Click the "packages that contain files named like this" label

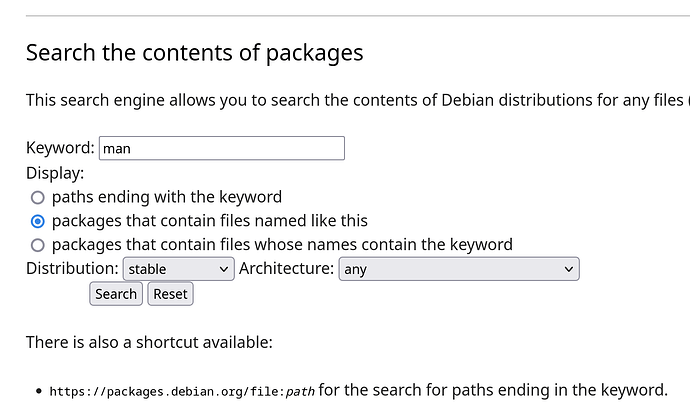210,221
